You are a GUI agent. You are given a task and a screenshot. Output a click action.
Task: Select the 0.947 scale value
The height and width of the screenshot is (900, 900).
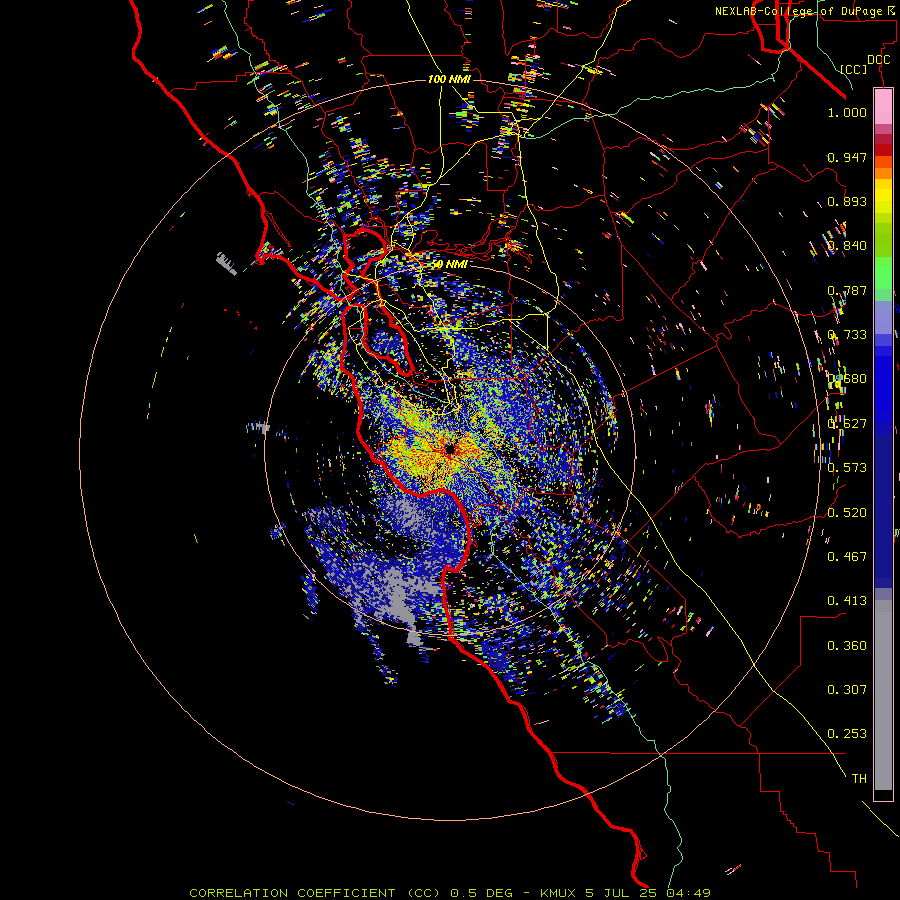point(847,157)
